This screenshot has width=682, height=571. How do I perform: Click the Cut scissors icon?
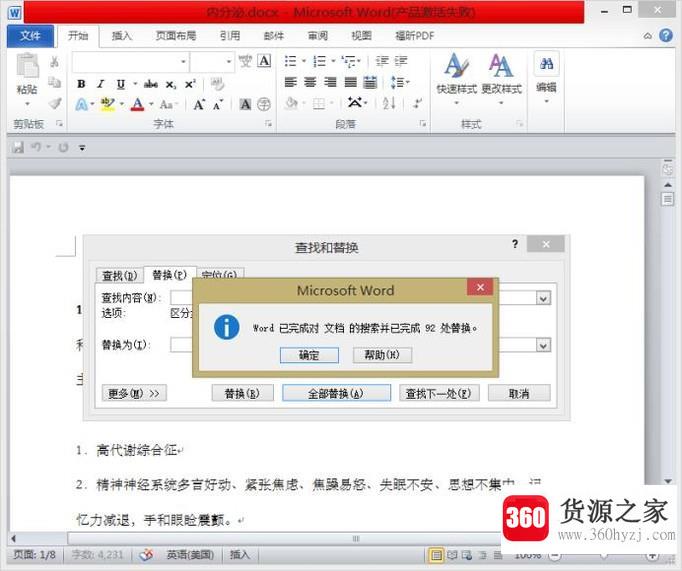(x=54, y=62)
